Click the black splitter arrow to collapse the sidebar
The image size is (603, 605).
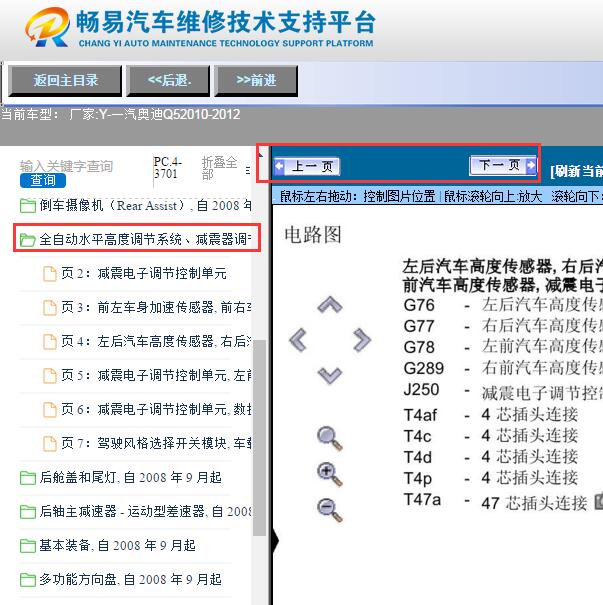pos(275,540)
